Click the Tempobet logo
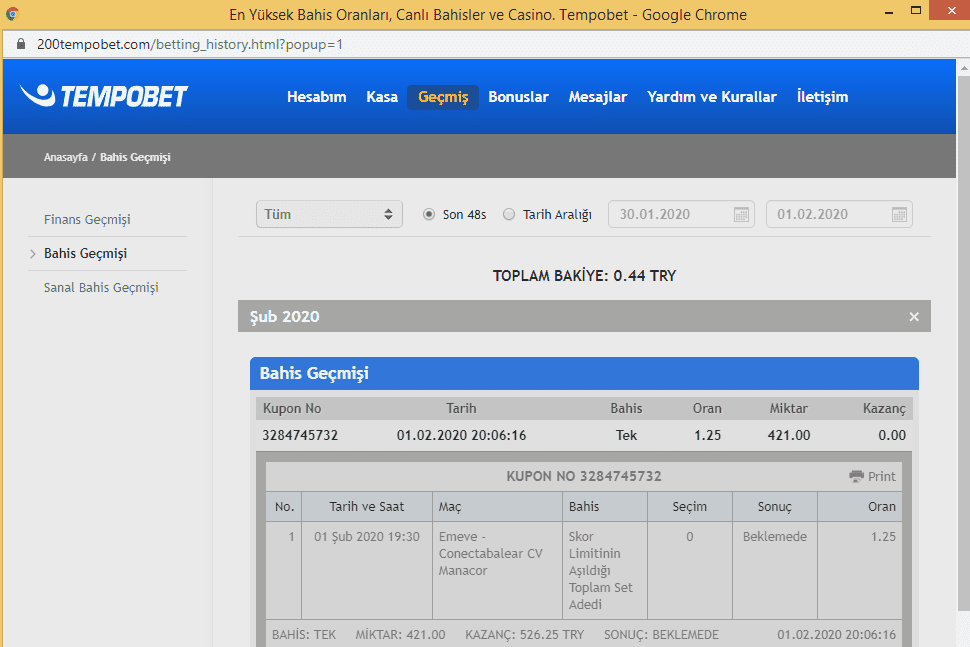 (x=104, y=96)
